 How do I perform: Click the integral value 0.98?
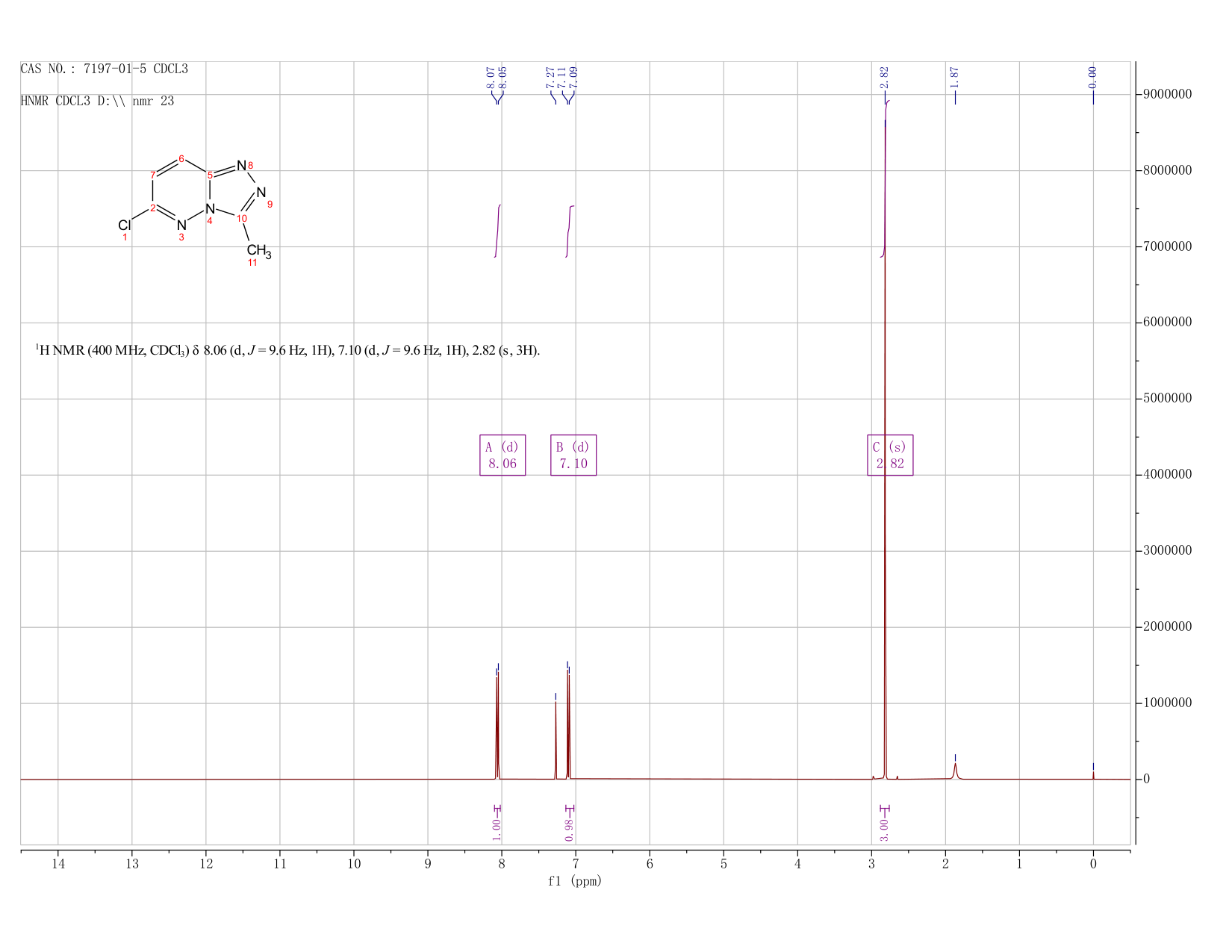[x=569, y=829]
